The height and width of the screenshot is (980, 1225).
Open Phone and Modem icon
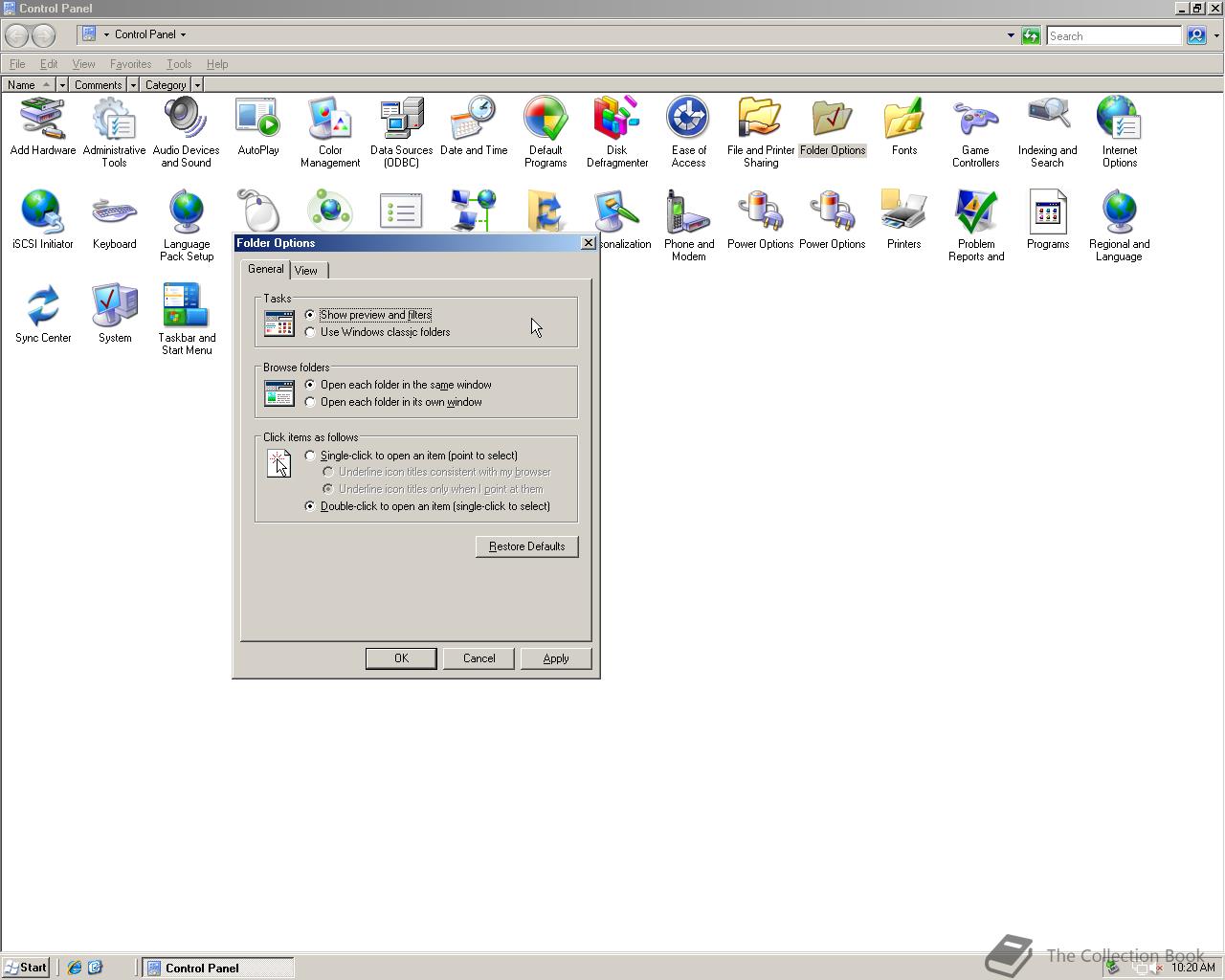click(688, 226)
